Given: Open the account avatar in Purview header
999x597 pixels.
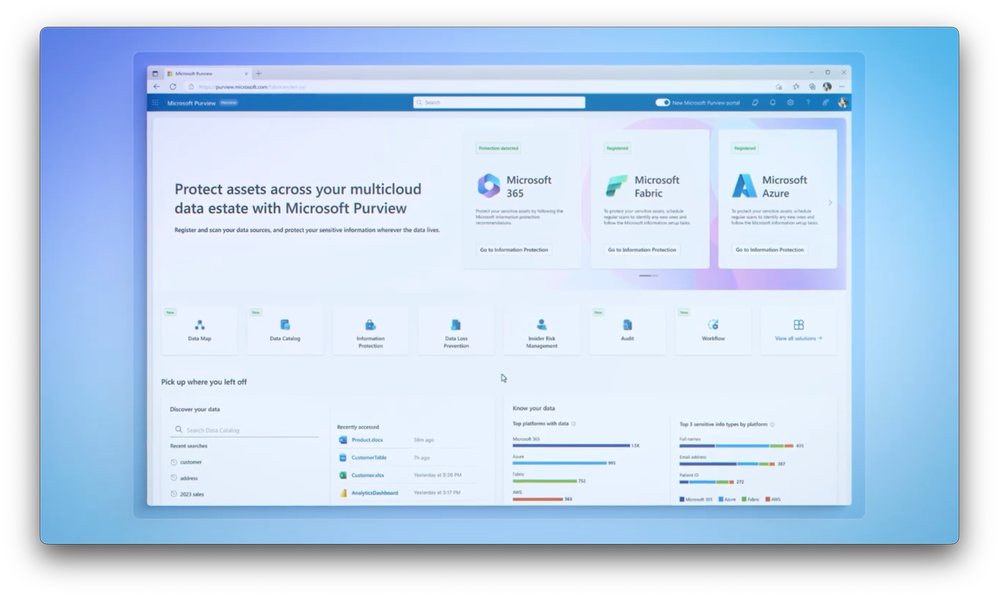Looking at the screenshot, I should pos(842,103).
